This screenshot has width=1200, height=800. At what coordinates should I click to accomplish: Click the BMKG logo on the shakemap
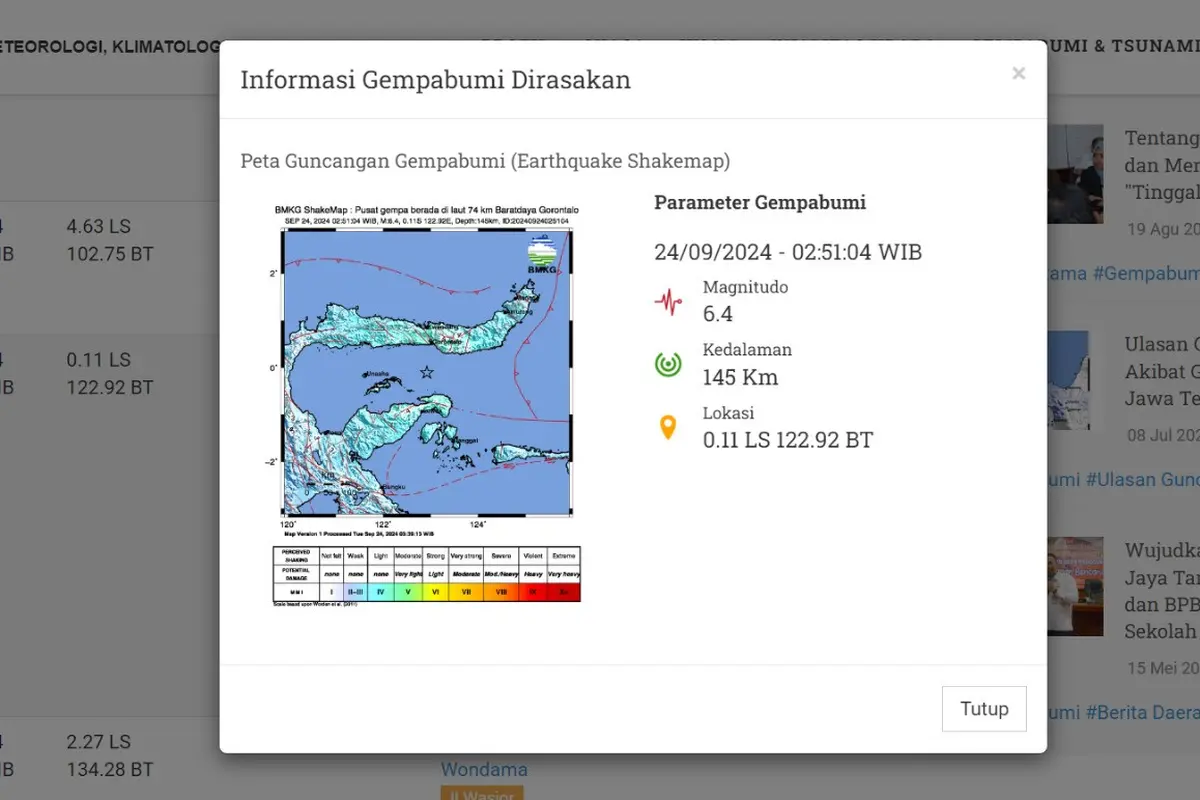click(x=541, y=254)
